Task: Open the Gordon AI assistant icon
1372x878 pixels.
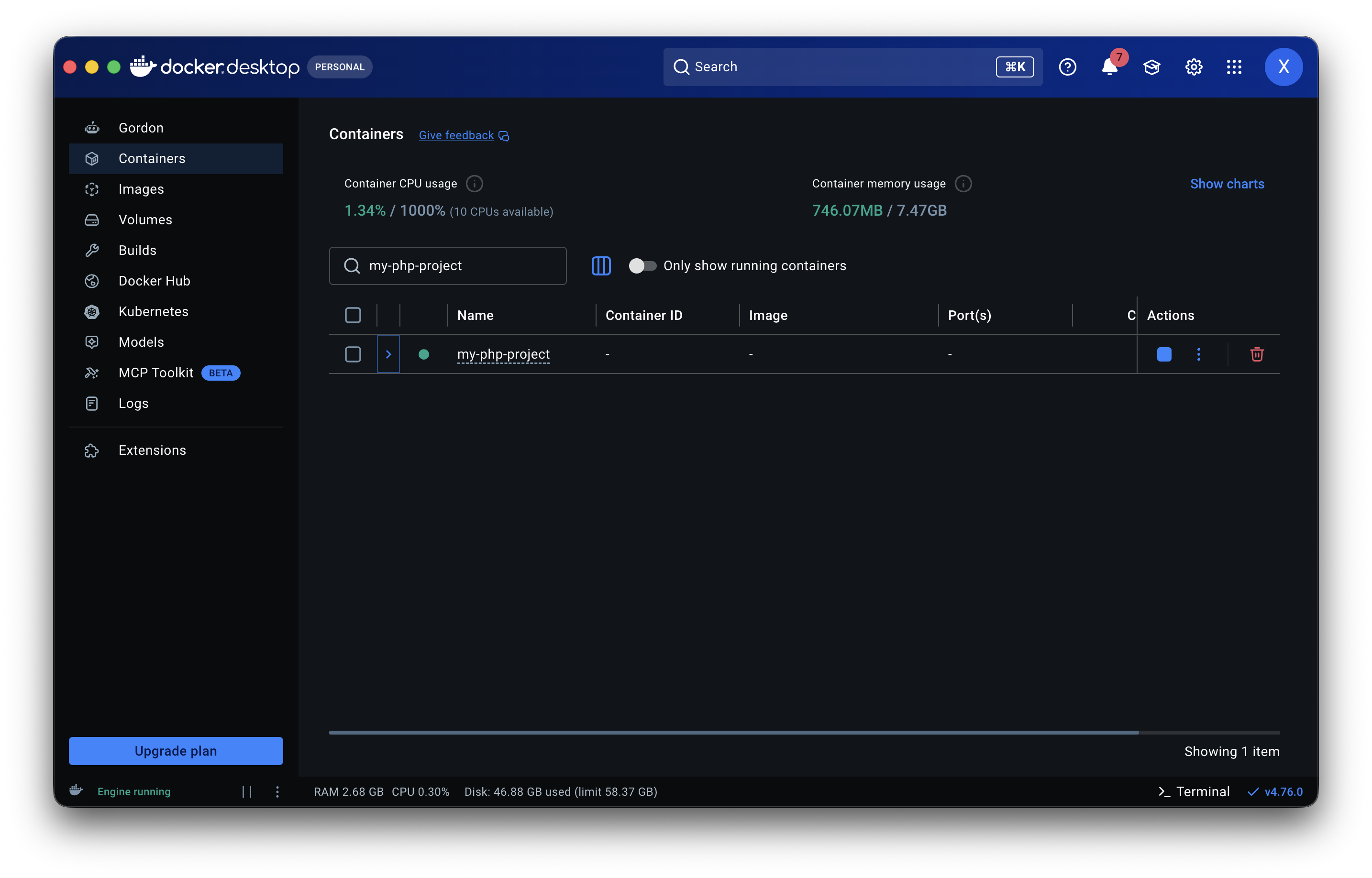Action: click(92, 128)
